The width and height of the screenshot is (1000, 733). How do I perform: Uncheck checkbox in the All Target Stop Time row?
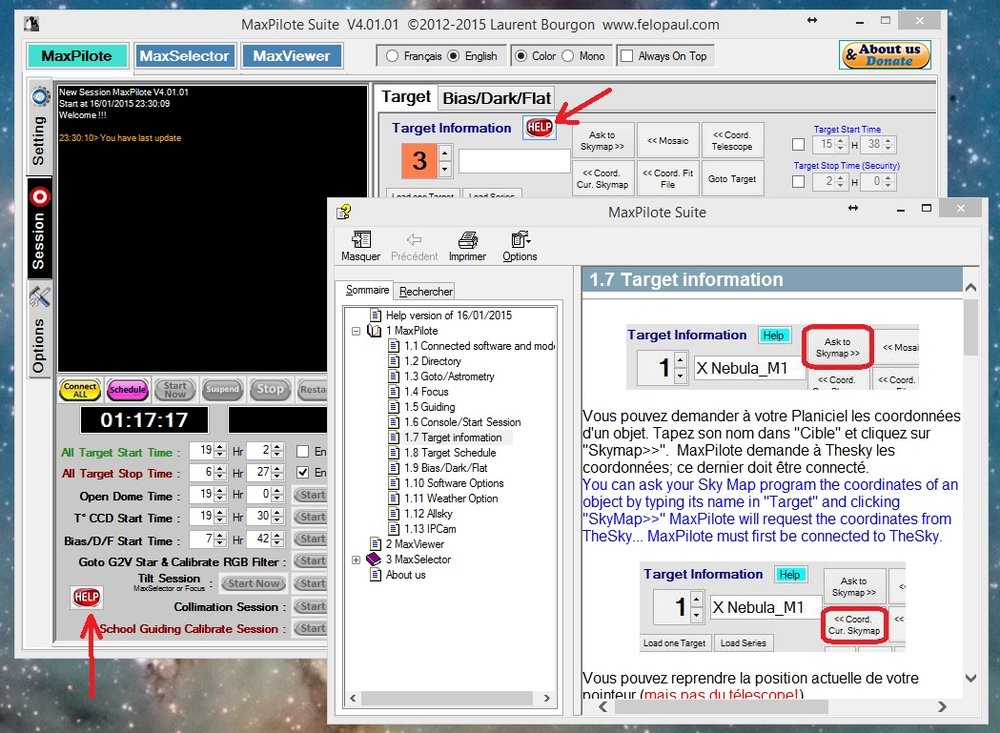click(x=303, y=473)
